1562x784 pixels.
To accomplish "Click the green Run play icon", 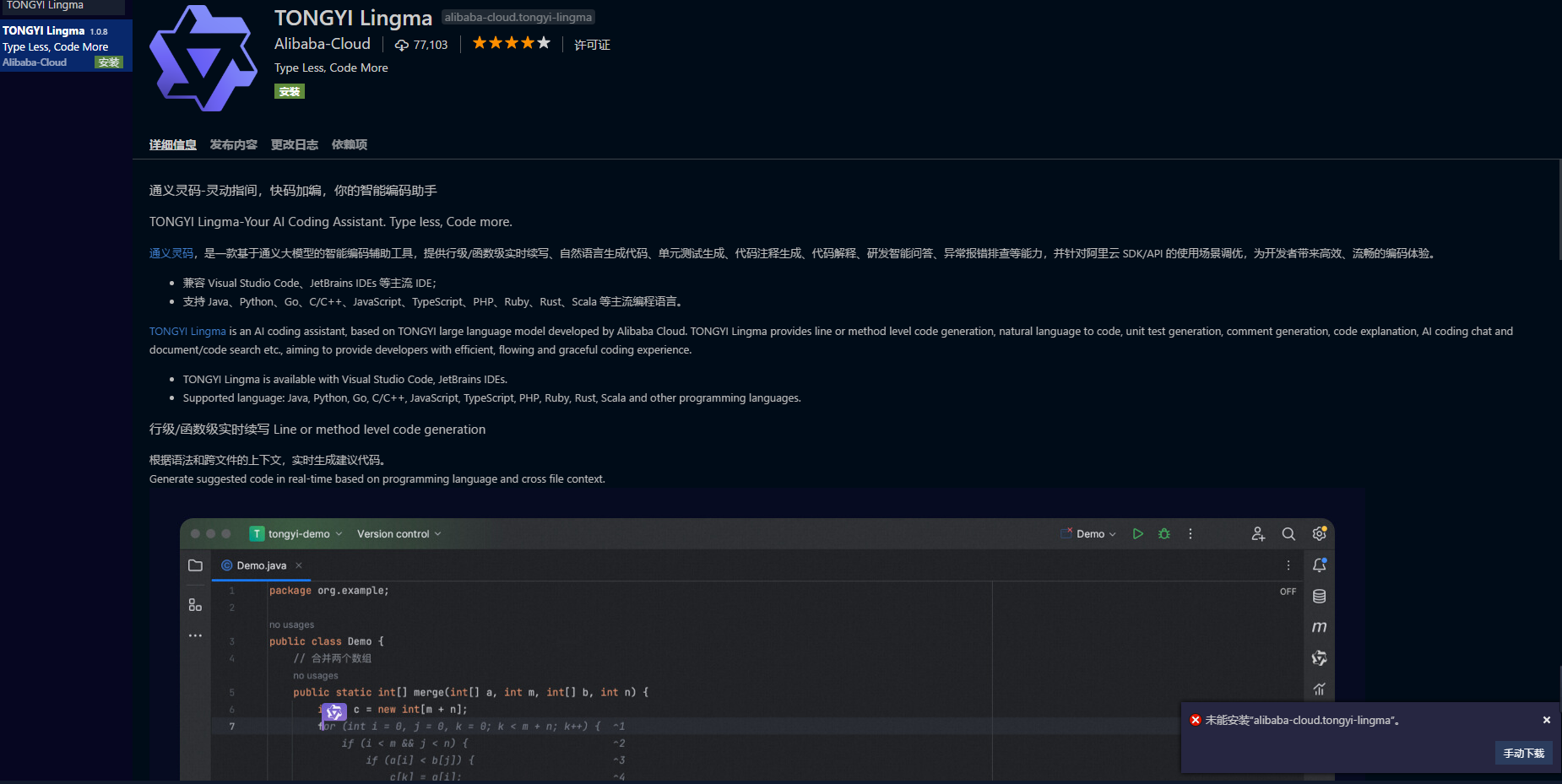I will 1138,533.
